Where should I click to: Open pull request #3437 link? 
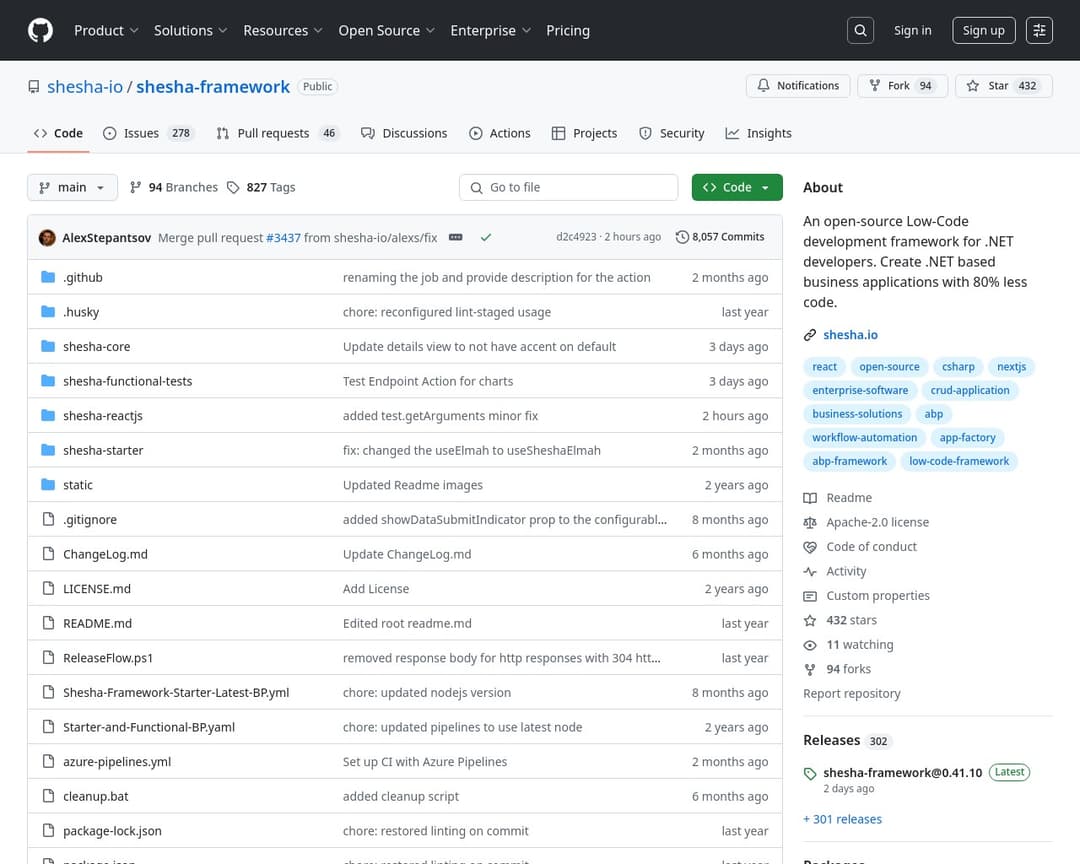point(283,238)
